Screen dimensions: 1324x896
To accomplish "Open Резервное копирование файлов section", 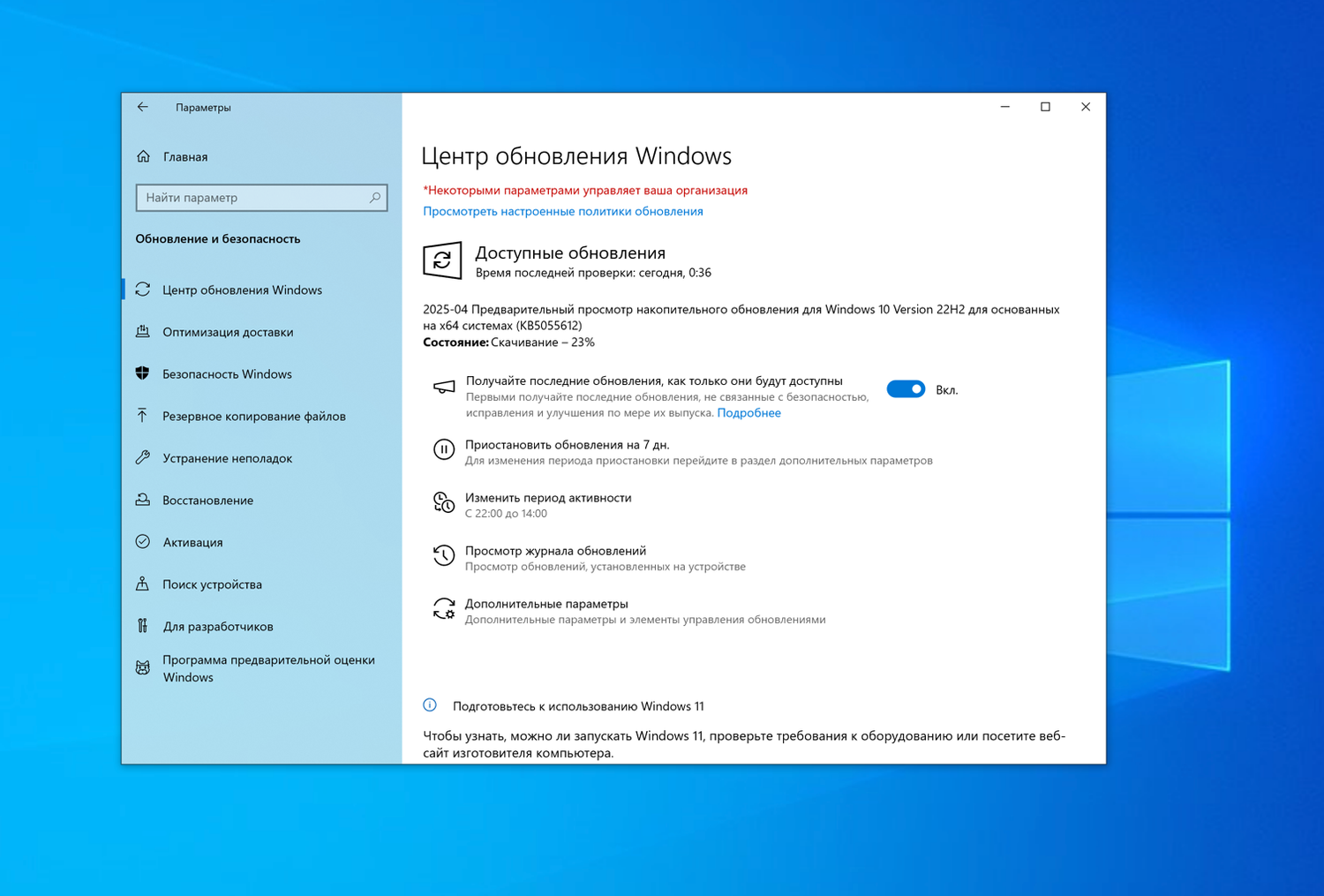I will tap(254, 416).
